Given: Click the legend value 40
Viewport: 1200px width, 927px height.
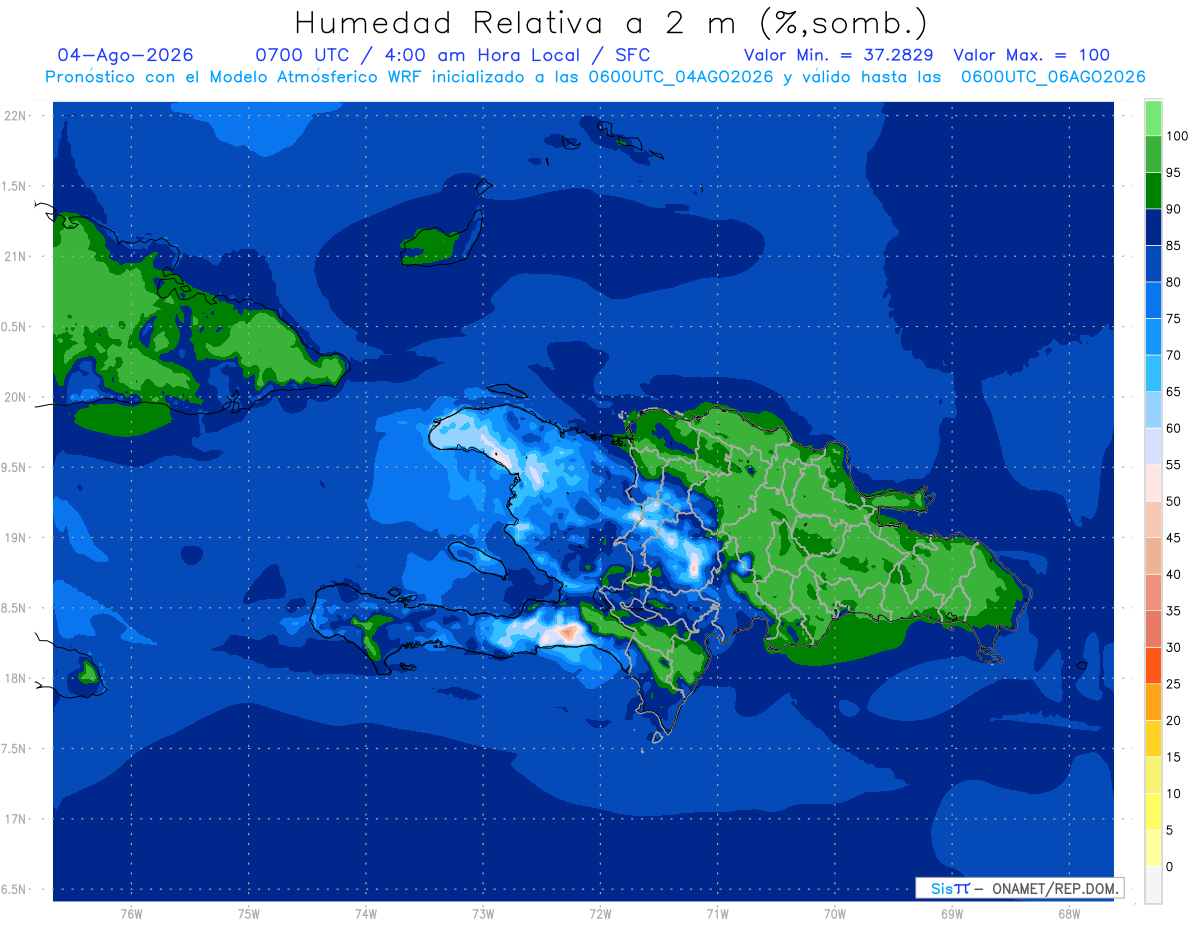Looking at the screenshot, I should (x=1174, y=575).
